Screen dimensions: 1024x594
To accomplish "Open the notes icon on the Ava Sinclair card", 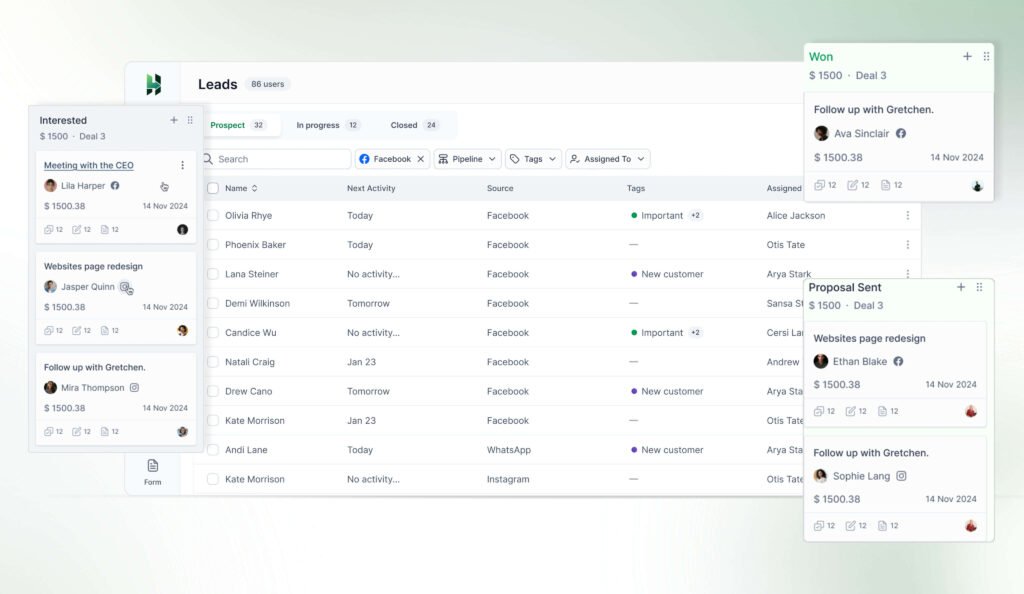I will click(887, 185).
